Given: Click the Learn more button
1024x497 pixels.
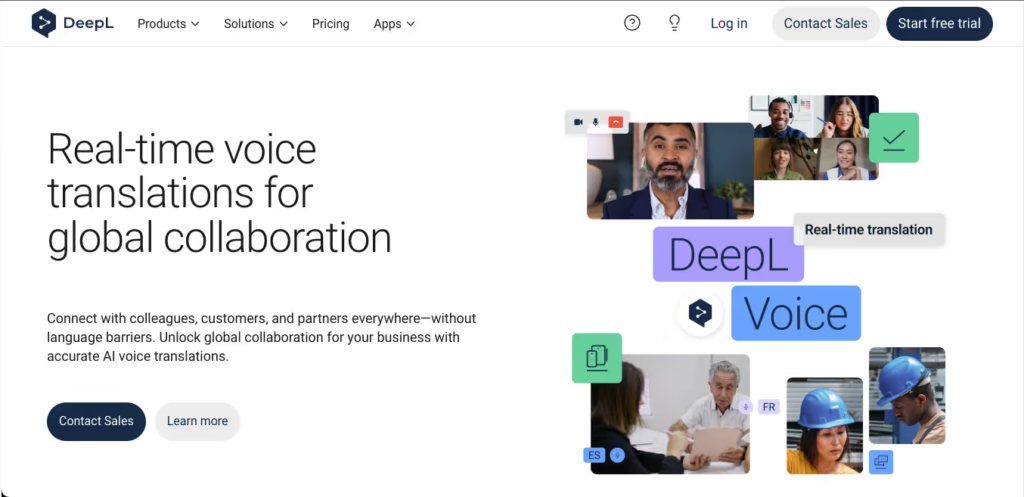Looking at the screenshot, I should (x=197, y=421).
